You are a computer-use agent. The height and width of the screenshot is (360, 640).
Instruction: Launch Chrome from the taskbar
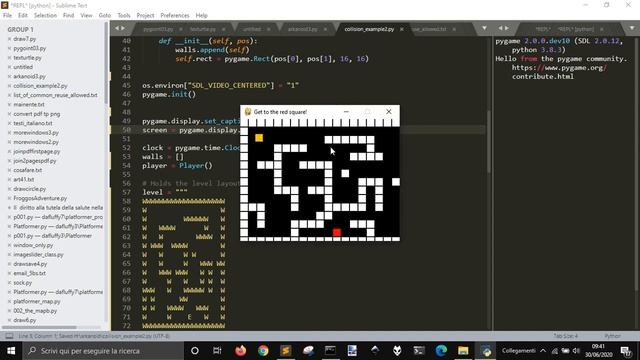pos(263,351)
